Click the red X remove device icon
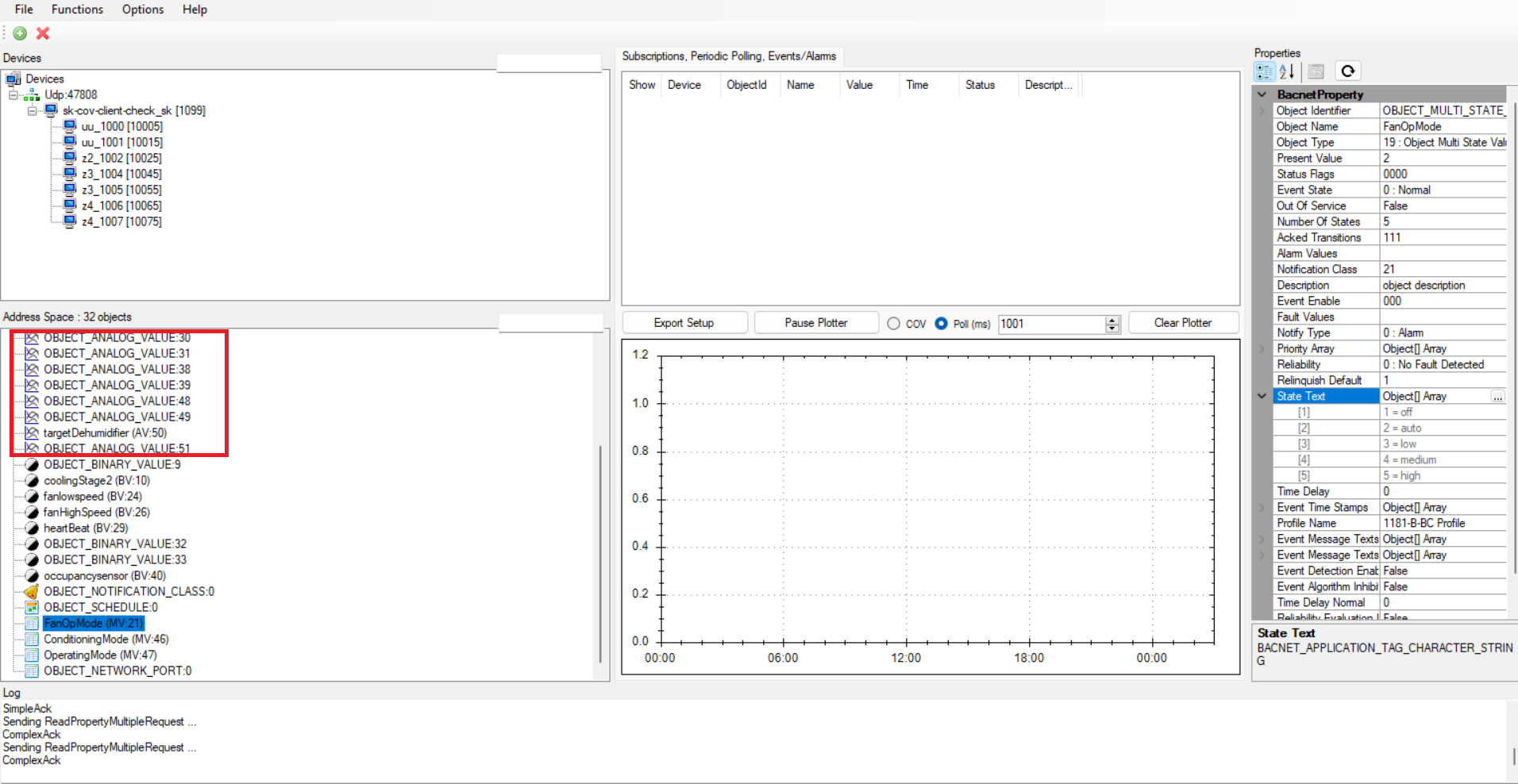Screen dimensions: 1518x784 pyautogui.click(x=43, y=33)
